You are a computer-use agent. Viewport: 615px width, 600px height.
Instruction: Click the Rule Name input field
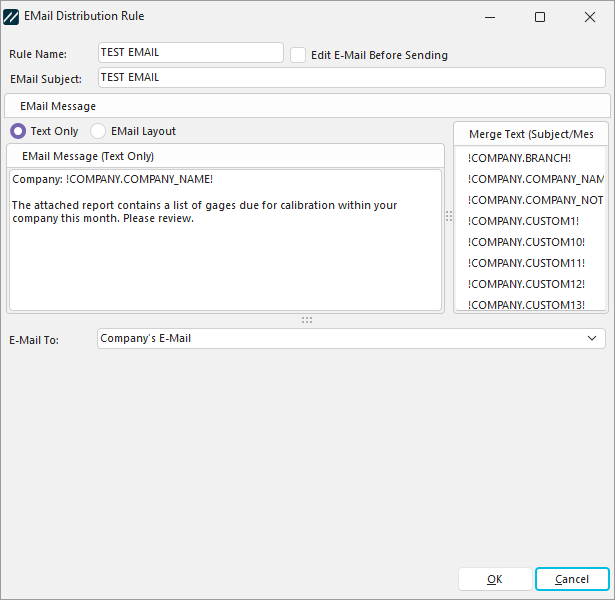(191, 53)
